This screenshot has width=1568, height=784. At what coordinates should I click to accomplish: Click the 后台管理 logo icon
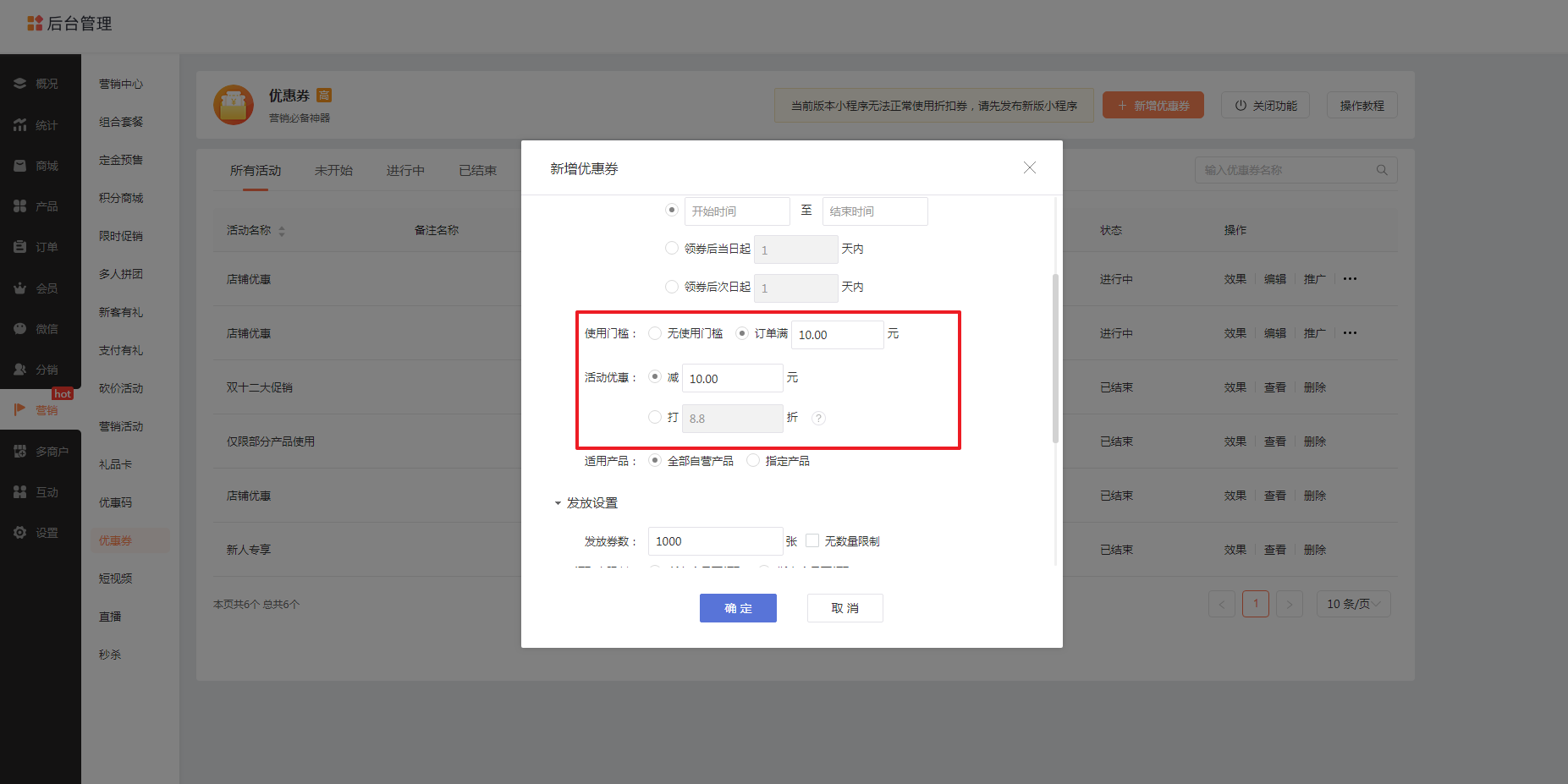35,24
